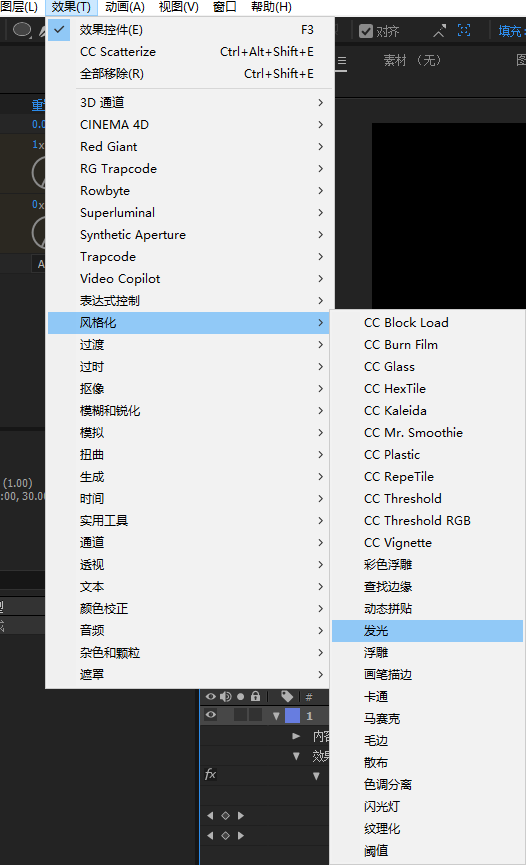The height and width of the screenshot is (865, 526).
Task: Apply the 马赛克 mosaic effect
Action: pos(427,718)
